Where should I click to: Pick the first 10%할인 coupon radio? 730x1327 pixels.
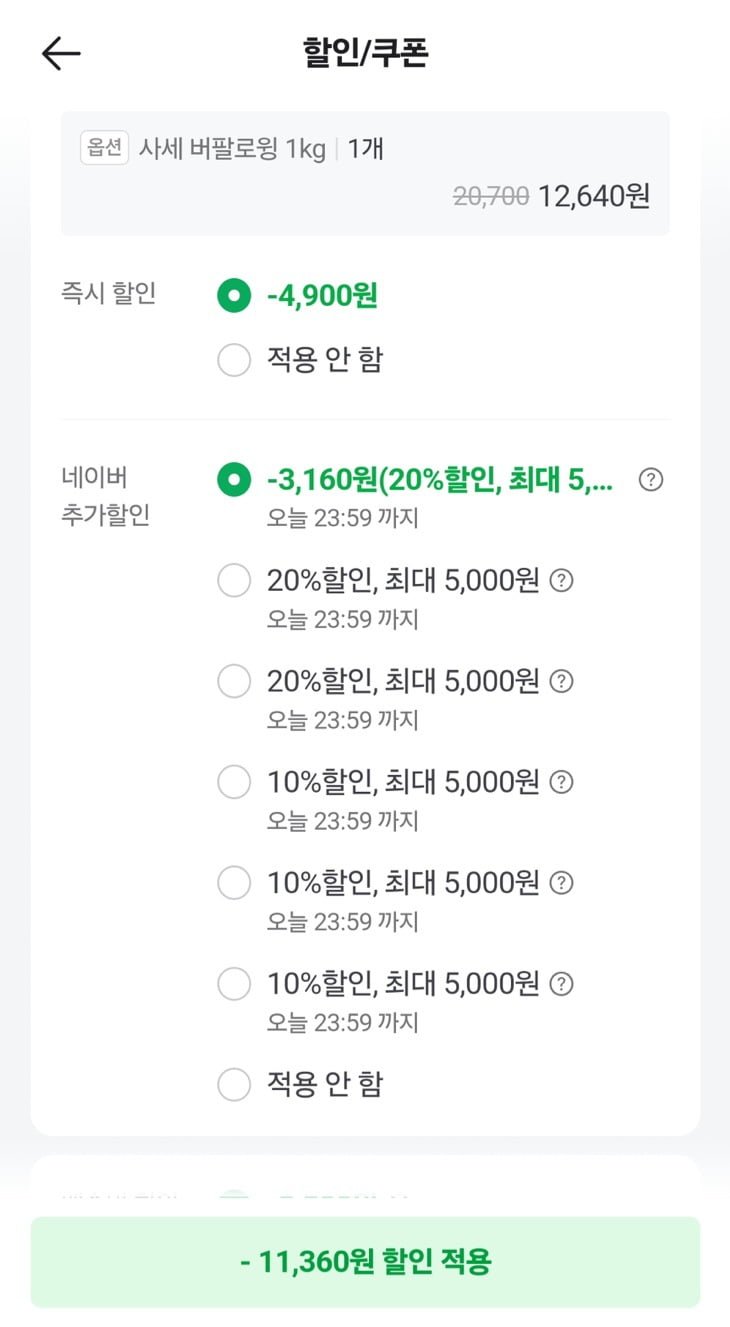234,782
